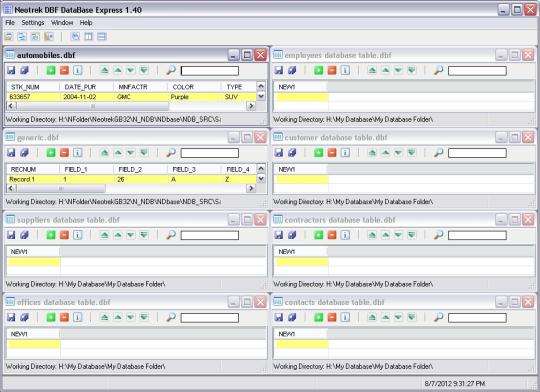Delete a record in generic.dbf with the red minus

click(x=64, y=153)
